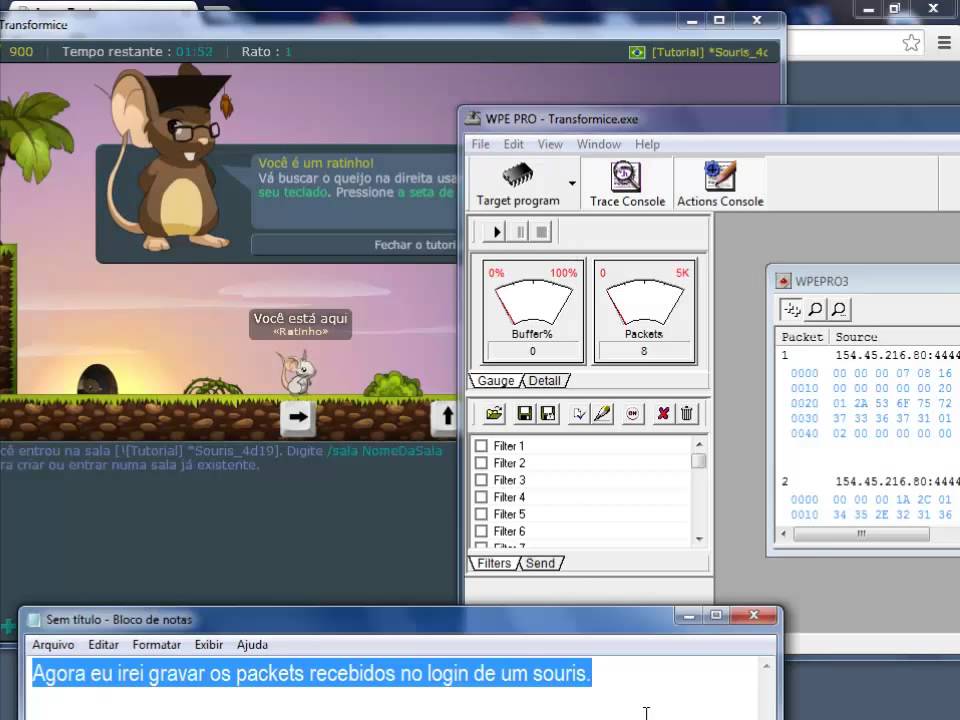960x720 pixels.
Task: Stop packet logging with the square button
Action: click(541, 232)
